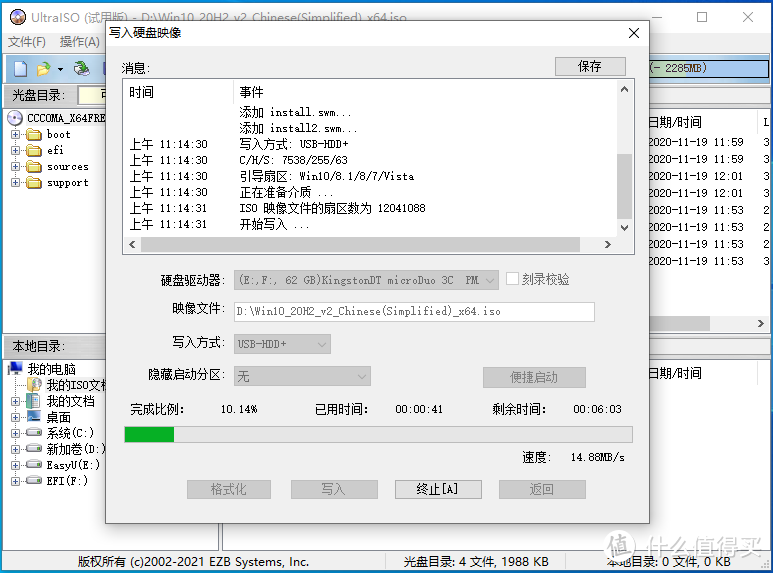Select the sources folder icon
The height and width of the screenshot is (573, 773).
(x=34, y=167)
